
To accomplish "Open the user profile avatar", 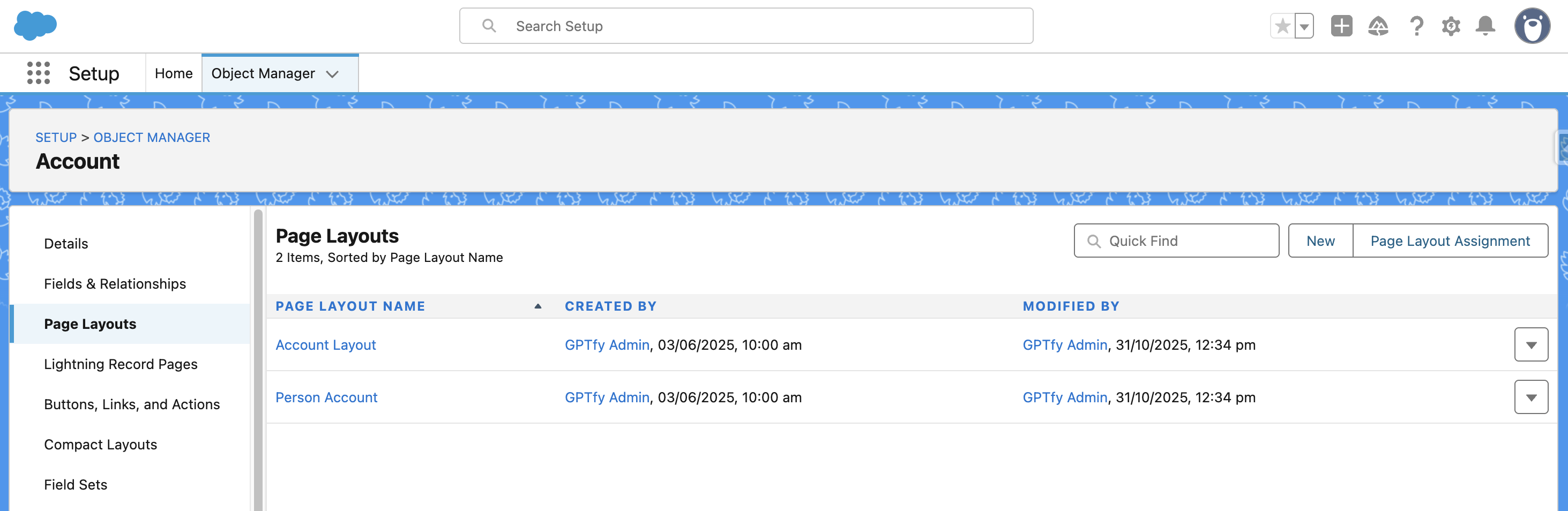I will coord(1532,26).
